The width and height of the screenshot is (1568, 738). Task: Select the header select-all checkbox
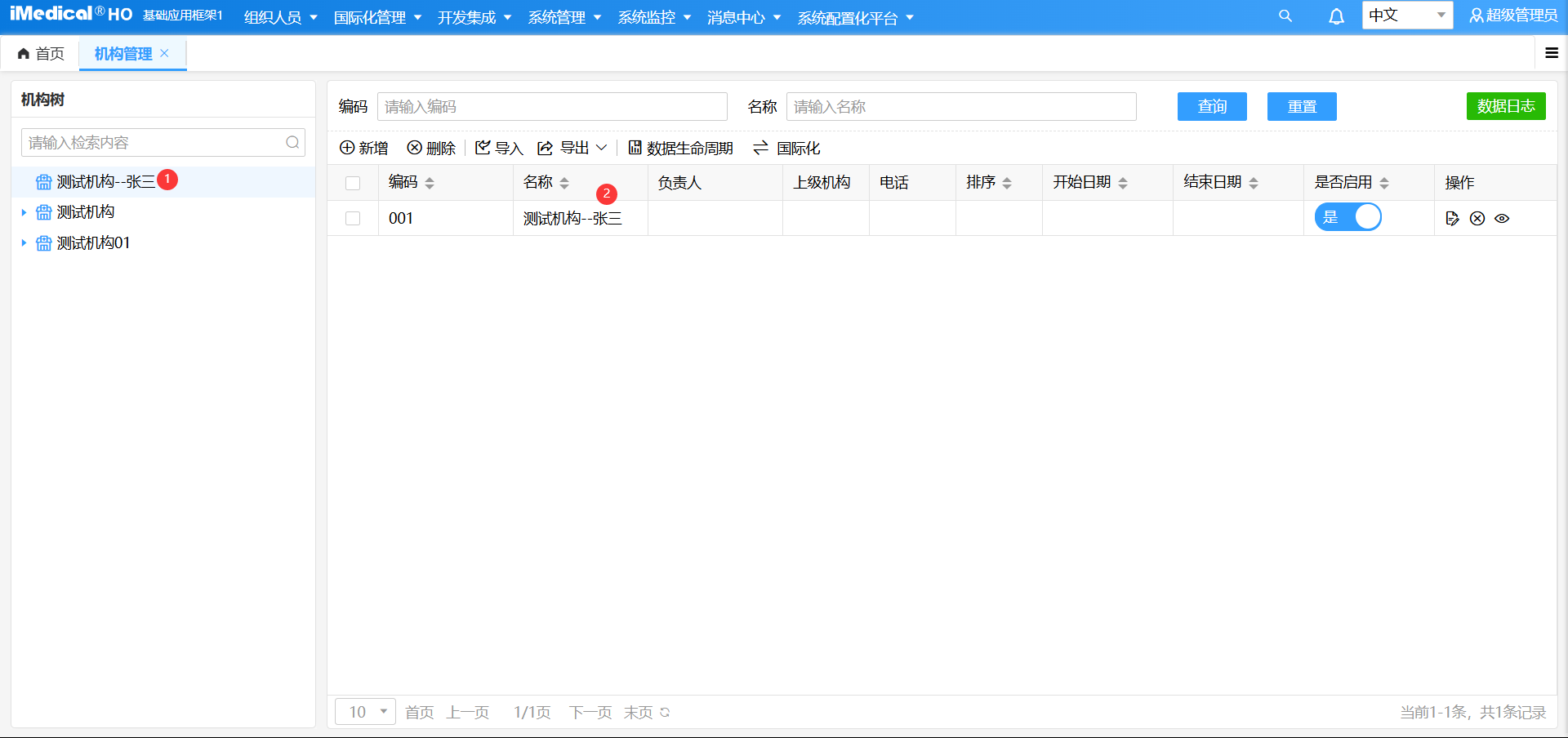point(353,182)
